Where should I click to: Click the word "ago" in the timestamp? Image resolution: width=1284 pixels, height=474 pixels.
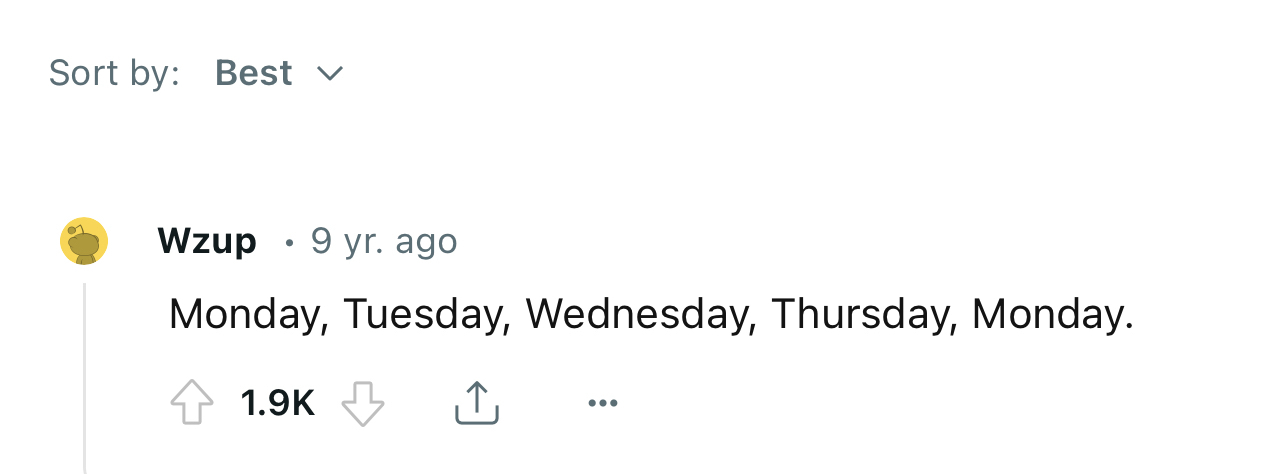pos(427,241)
